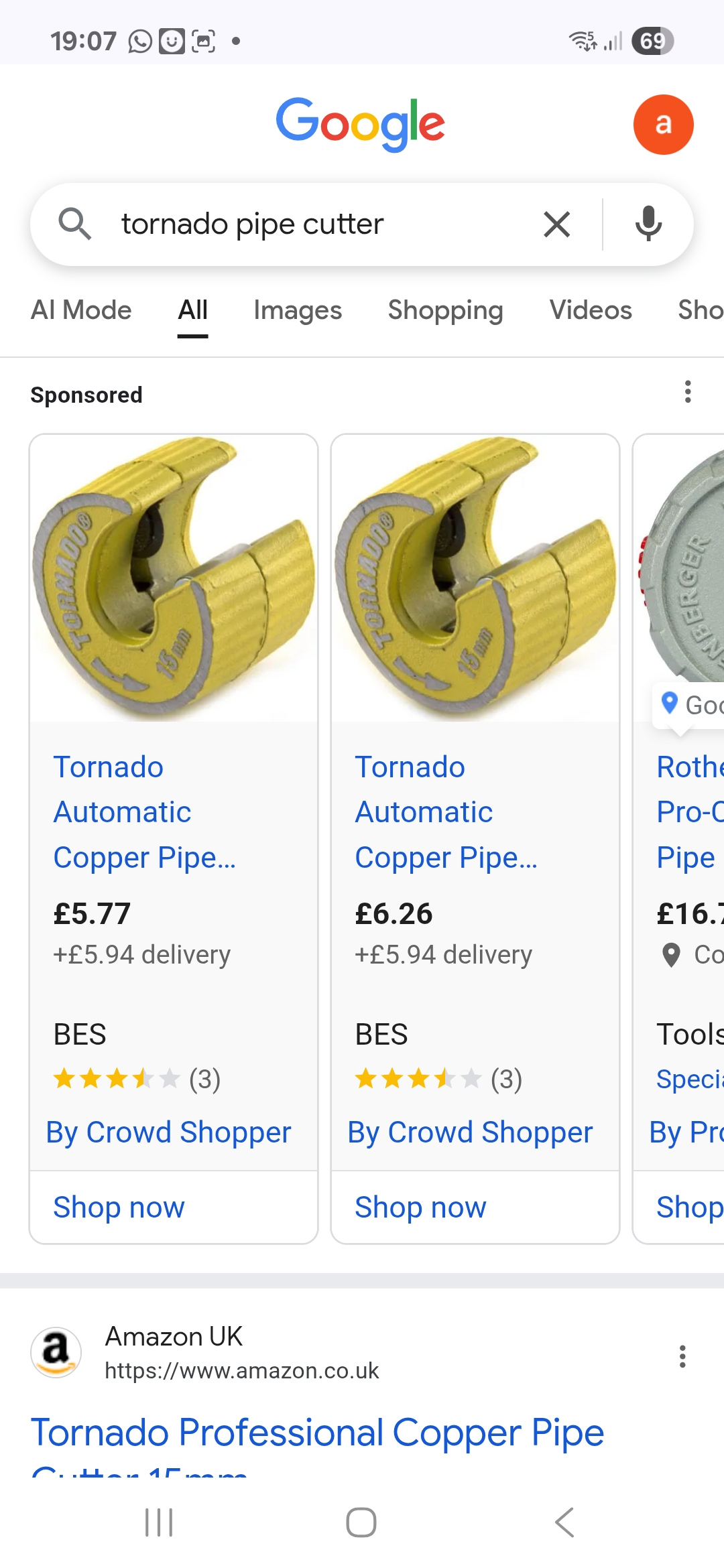Screen dimensions: 724x1568
Task: Open By Crowd Shopper link, first card
Action: pos(168,1132)
